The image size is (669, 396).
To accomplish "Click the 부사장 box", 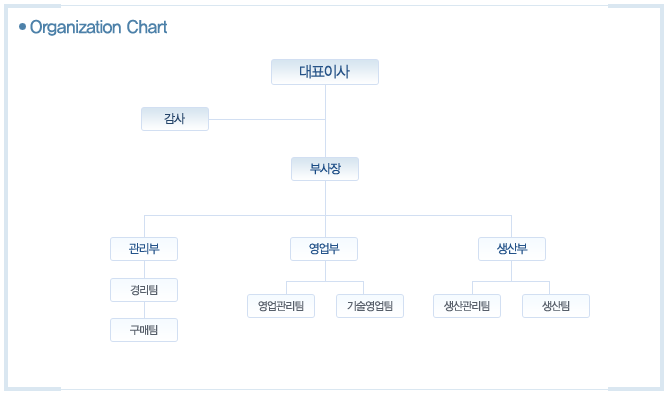I will tap(325, 169).
